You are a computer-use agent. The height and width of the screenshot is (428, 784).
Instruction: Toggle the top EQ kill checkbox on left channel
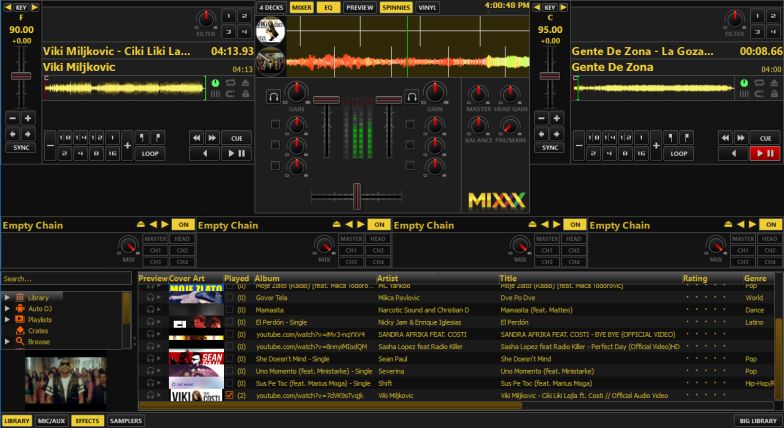(x=275, y=124)
